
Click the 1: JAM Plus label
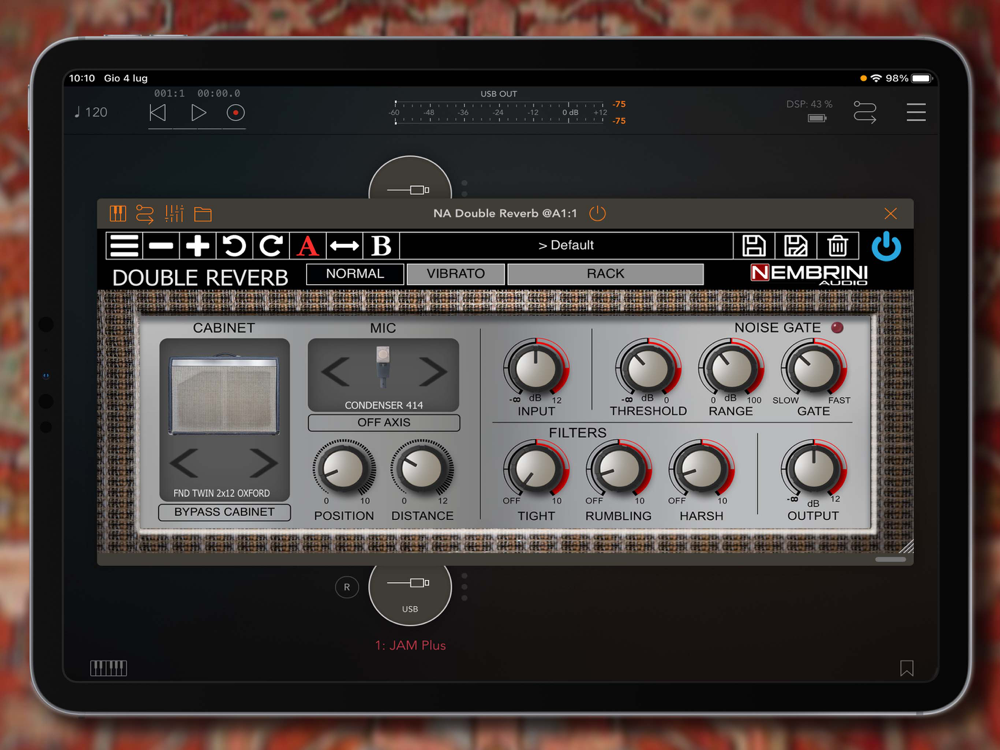[410, 645]
